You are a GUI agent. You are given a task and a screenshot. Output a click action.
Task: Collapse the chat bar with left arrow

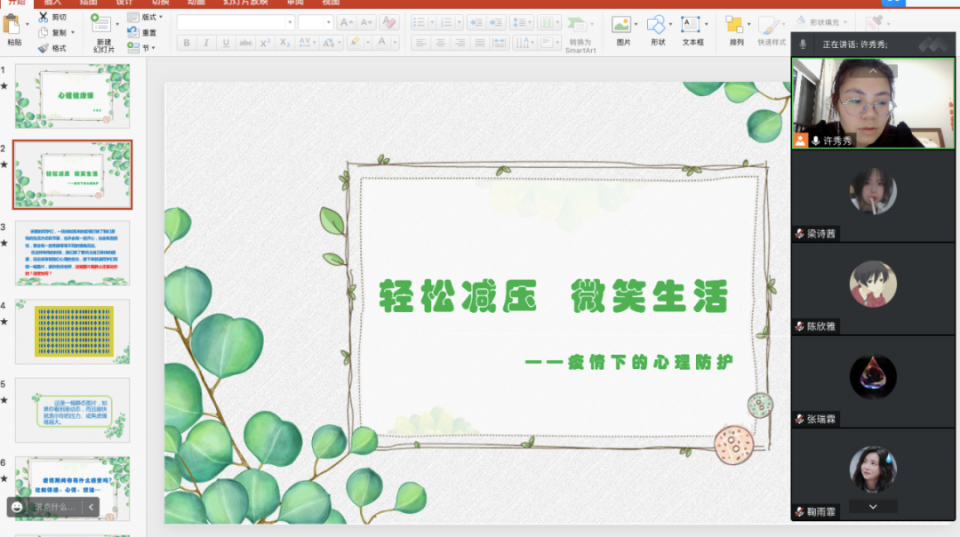pos(90,507)
